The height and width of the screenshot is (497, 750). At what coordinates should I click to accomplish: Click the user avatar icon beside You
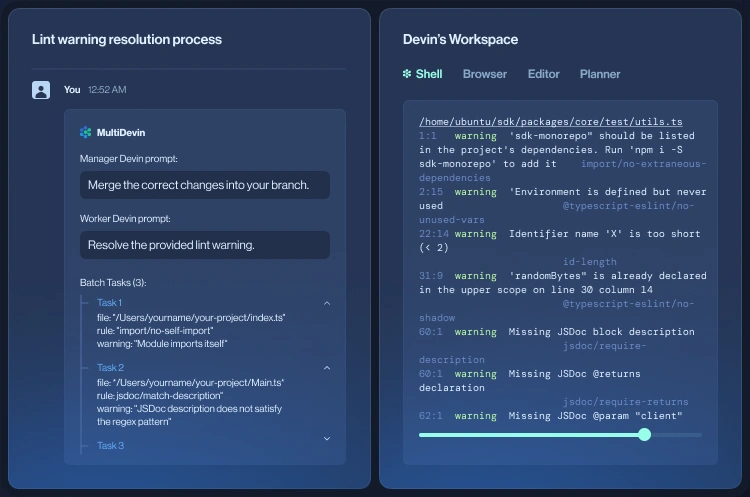click(41, 90)
